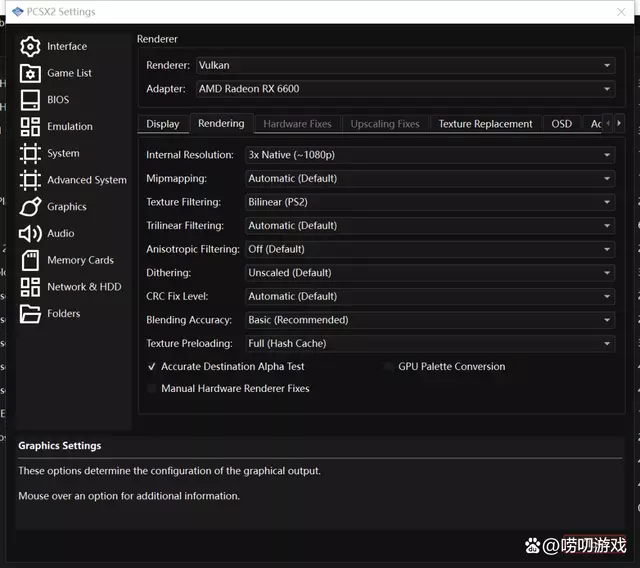The width and height of the screenshot is (640, 568).
Task: Open Network & HDD grid icon
Action: (x=30, y=287)
